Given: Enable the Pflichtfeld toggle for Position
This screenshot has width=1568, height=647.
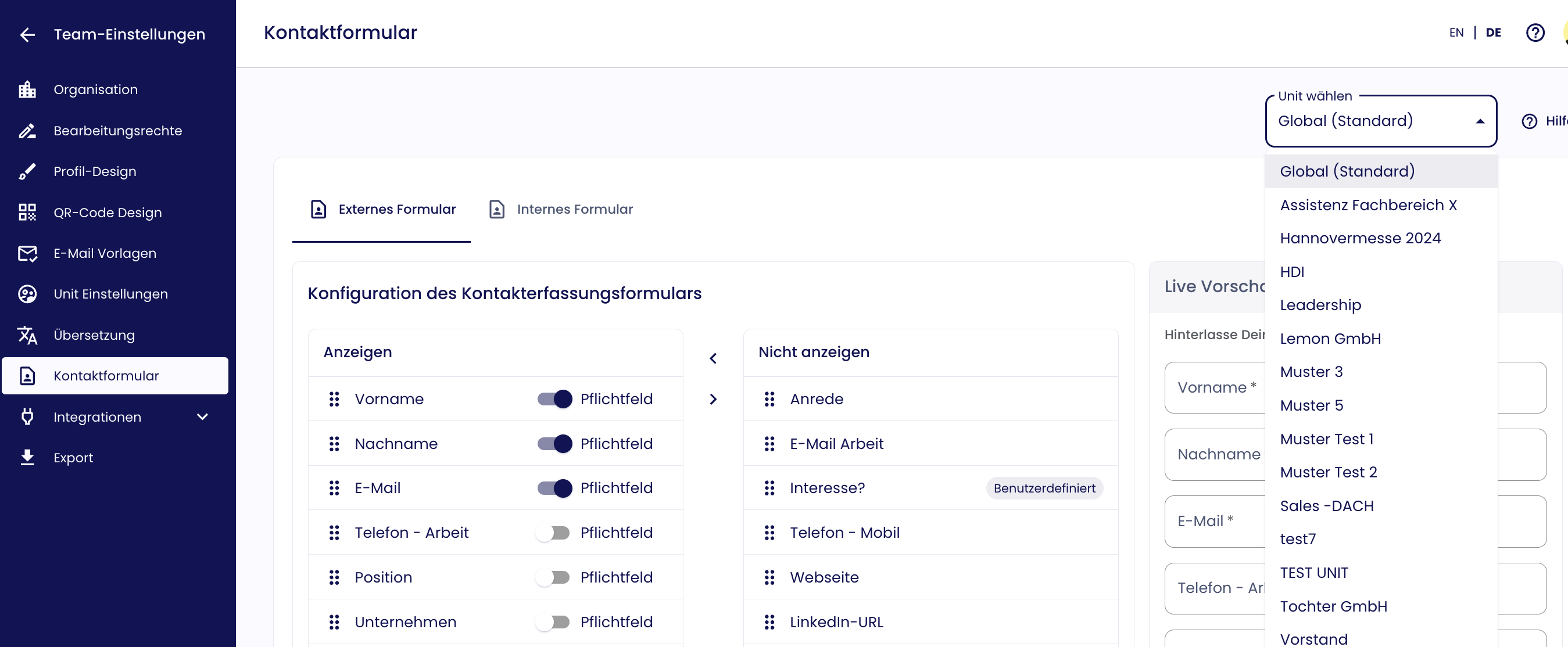Looking at the screenshot, I should tap(553, 577).
